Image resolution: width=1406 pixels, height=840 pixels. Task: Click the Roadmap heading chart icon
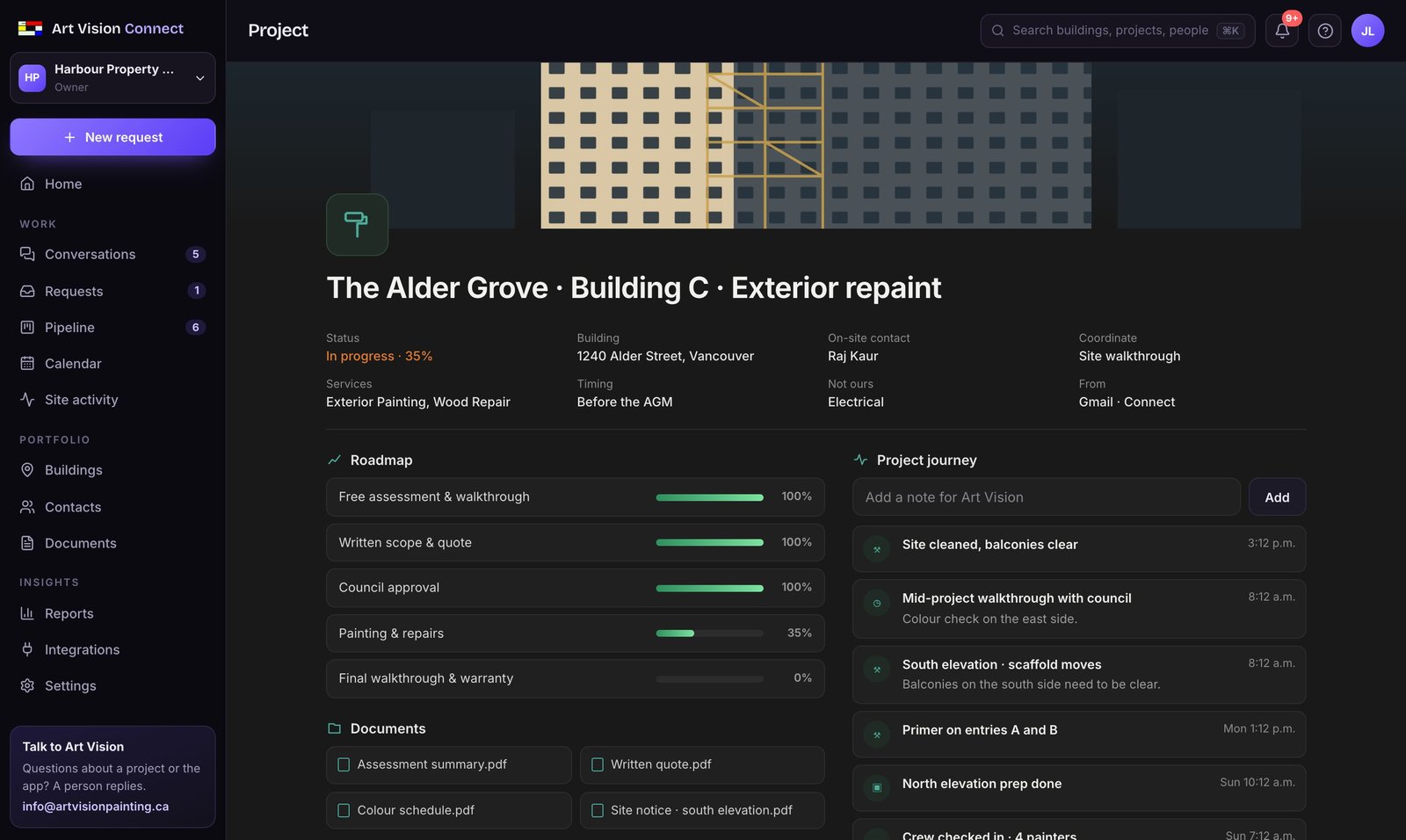(x=334, y=460)
